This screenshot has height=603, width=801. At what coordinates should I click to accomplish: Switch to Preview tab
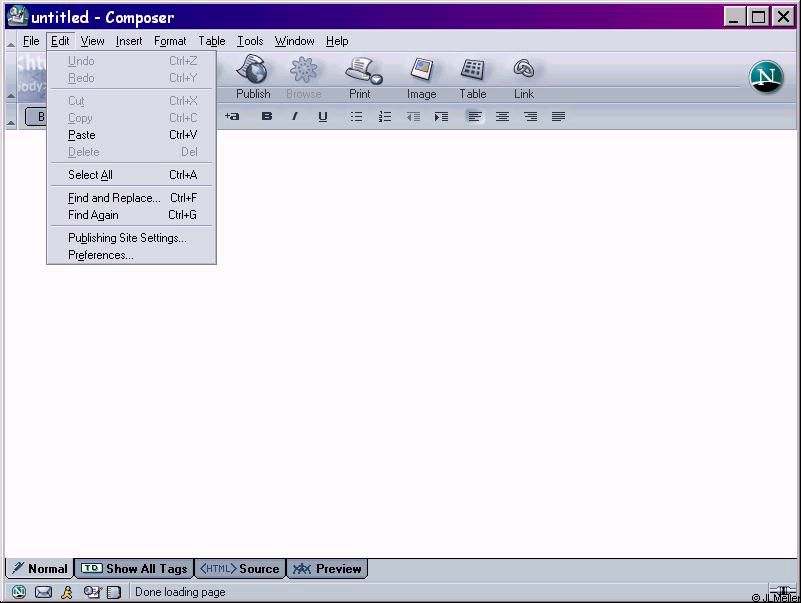[327, 569]
